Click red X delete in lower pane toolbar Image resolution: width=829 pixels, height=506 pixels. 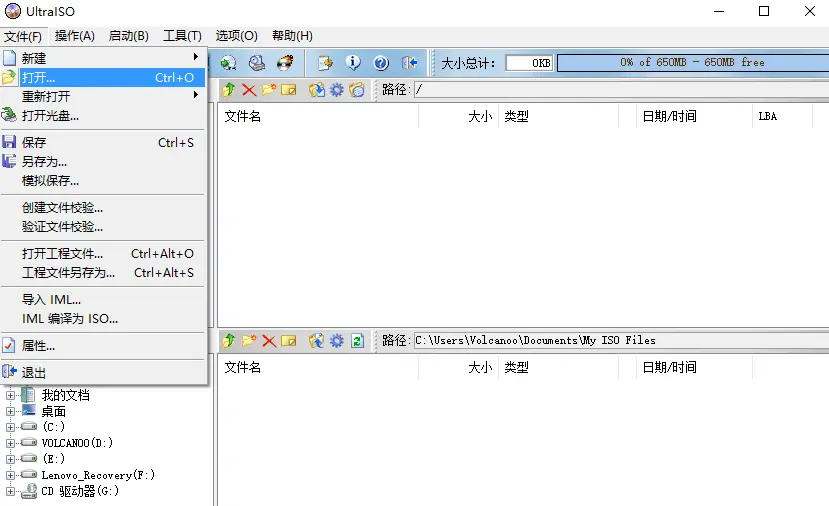(x=269, y=341)
